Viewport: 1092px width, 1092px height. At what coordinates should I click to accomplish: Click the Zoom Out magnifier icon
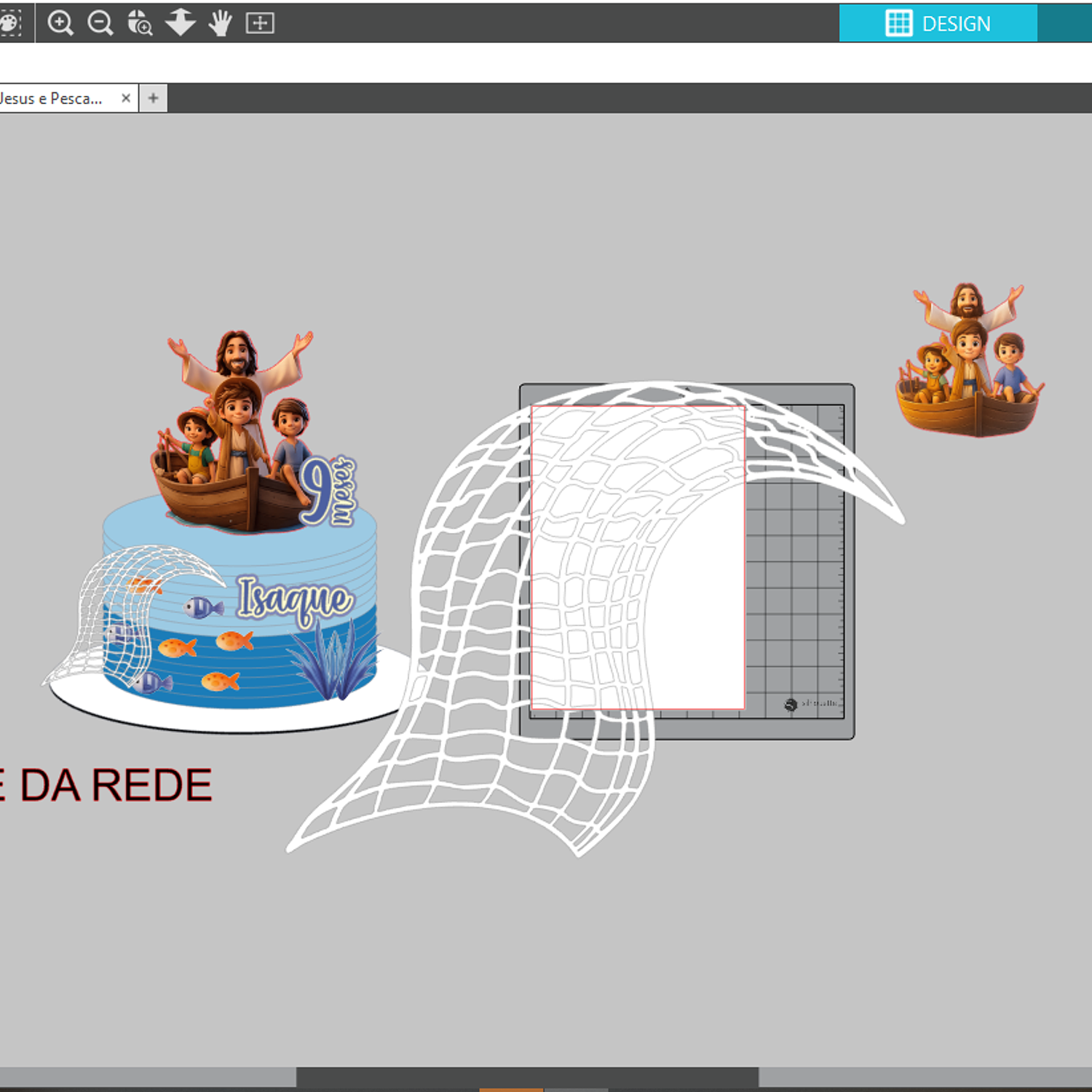[100, 23]
